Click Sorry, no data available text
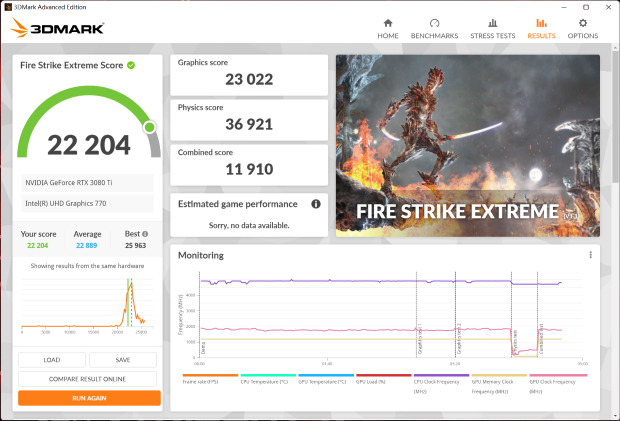620x421 pixels. click(249, 225)
